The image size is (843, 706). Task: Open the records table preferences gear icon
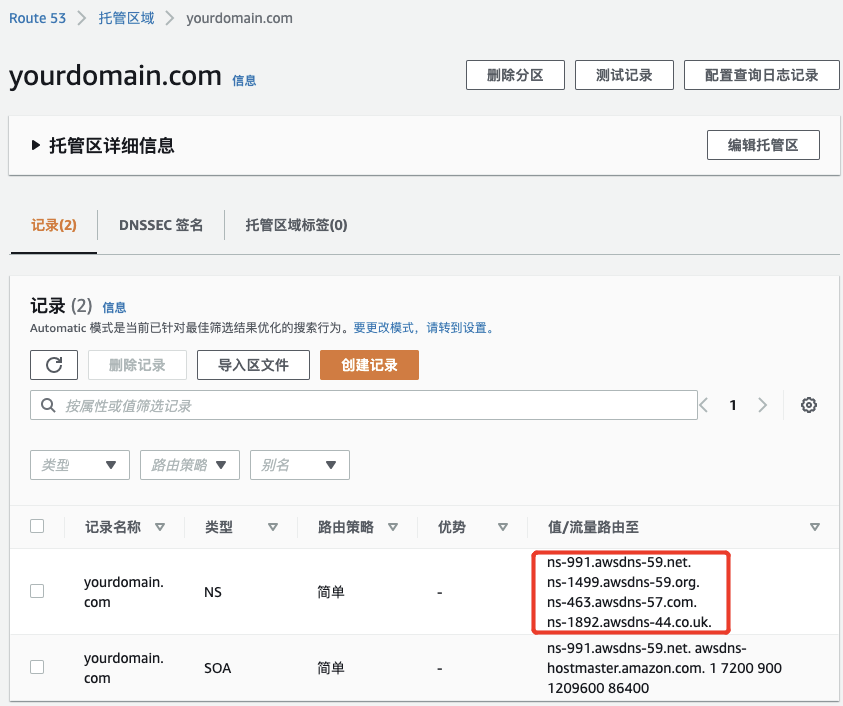point(809,405)
